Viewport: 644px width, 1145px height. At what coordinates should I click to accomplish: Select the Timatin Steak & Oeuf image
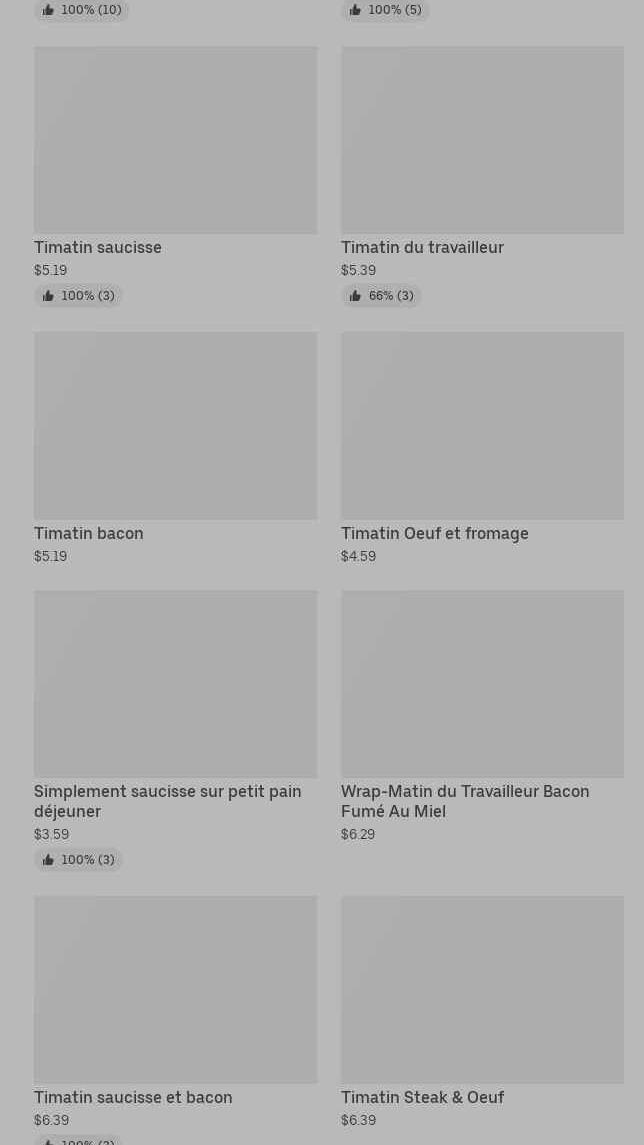tap(482, 990)
